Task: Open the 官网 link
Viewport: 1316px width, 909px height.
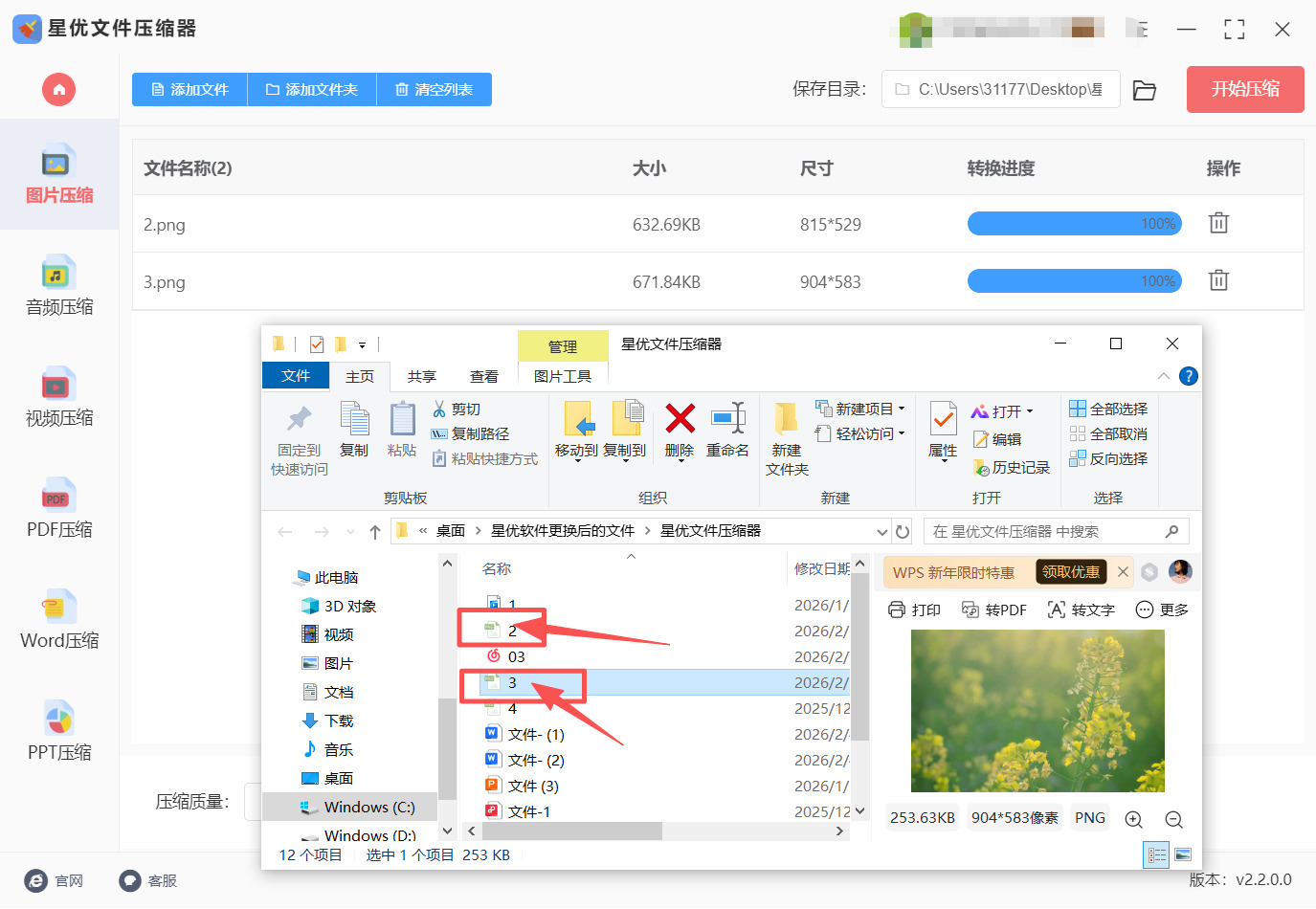Action: [x=55, y=881]
